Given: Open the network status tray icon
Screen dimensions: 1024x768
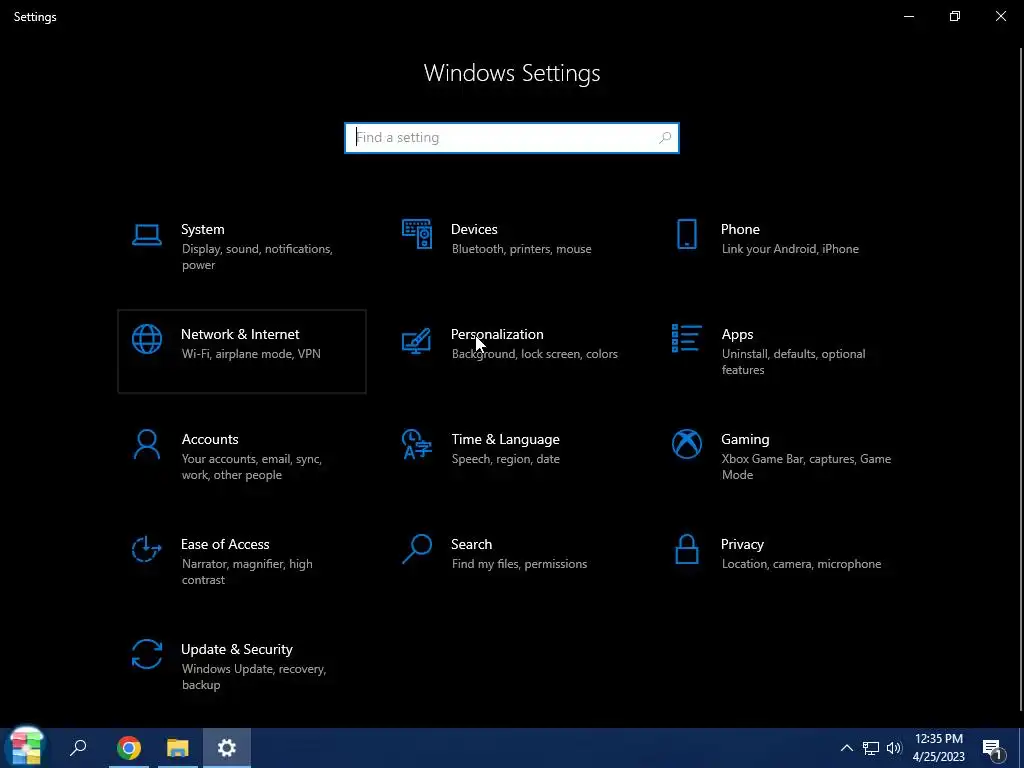Looking at the screenshot, I should click(871, 748).
